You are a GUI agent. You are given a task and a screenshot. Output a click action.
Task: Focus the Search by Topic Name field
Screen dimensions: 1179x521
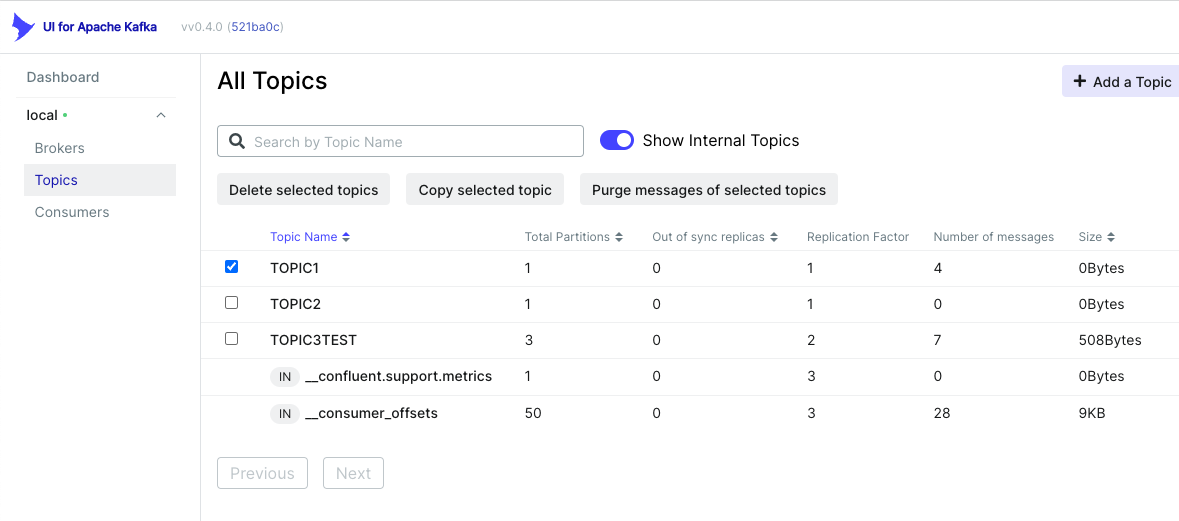pos(410,142)
